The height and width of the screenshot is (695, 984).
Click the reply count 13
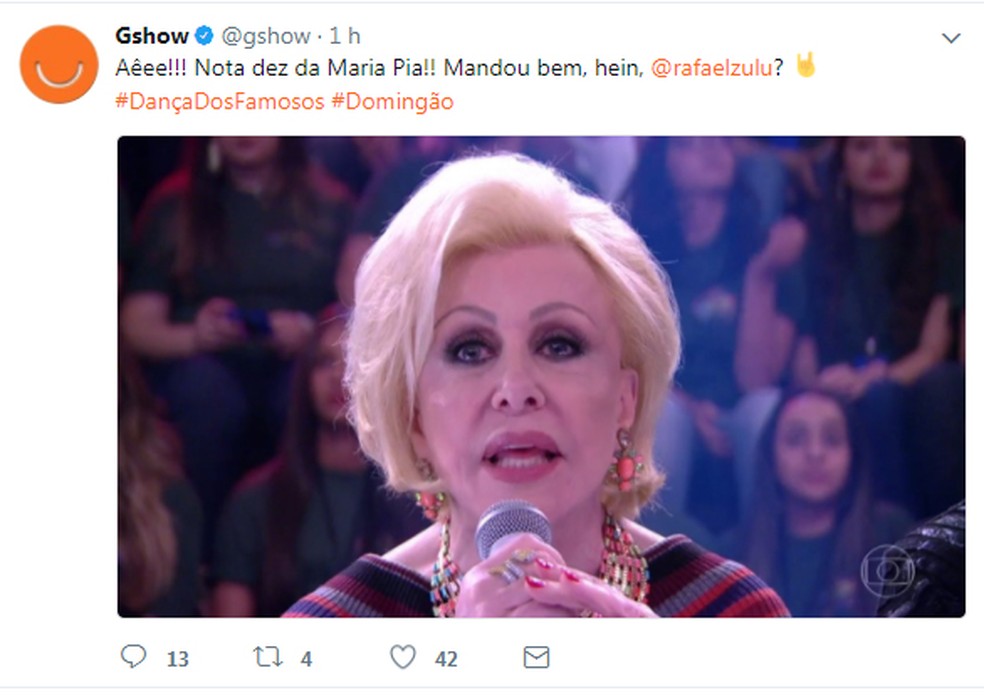click(178, 659)
